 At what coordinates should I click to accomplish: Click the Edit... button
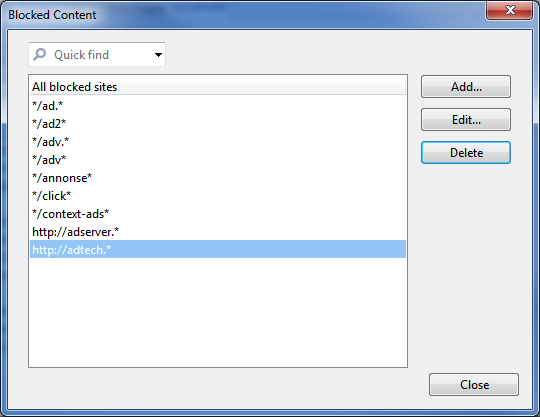pos(466,120)
